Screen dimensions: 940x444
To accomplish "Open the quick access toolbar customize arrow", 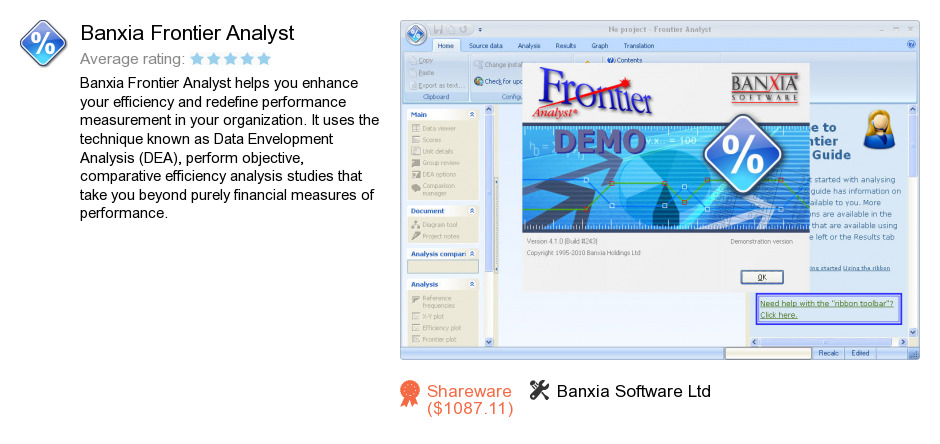I will [x=480, y=29].
